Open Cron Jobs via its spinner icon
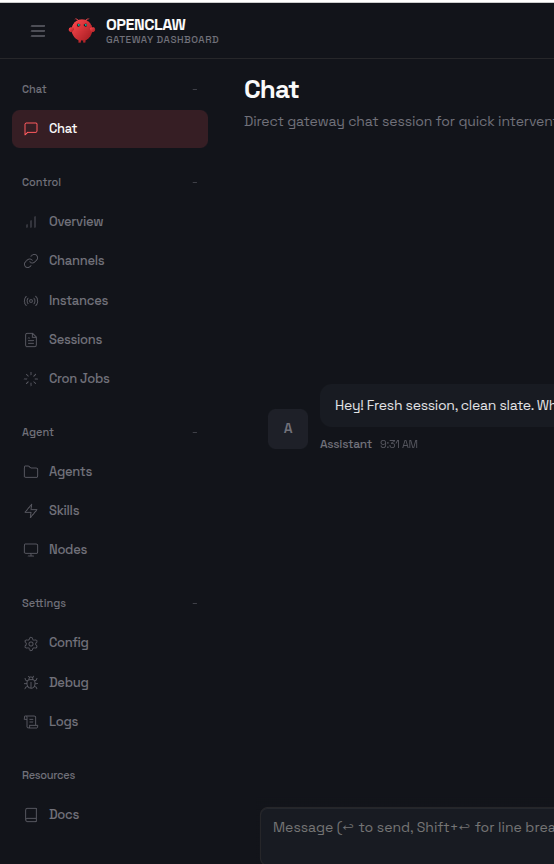Screen dimensions: 554x864 tap(31, 379)
